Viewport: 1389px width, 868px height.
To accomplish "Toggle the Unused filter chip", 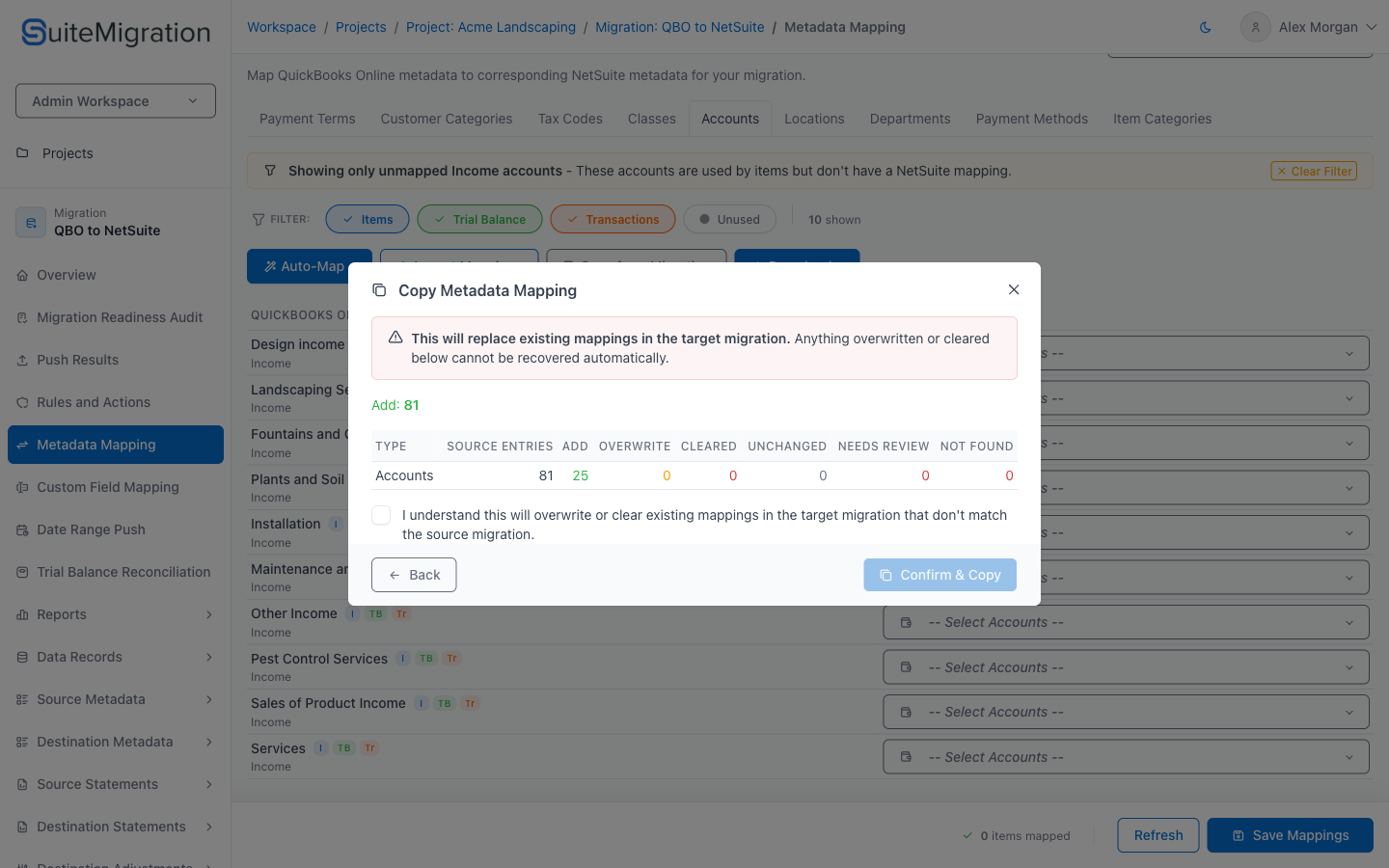I will [729, 219].
